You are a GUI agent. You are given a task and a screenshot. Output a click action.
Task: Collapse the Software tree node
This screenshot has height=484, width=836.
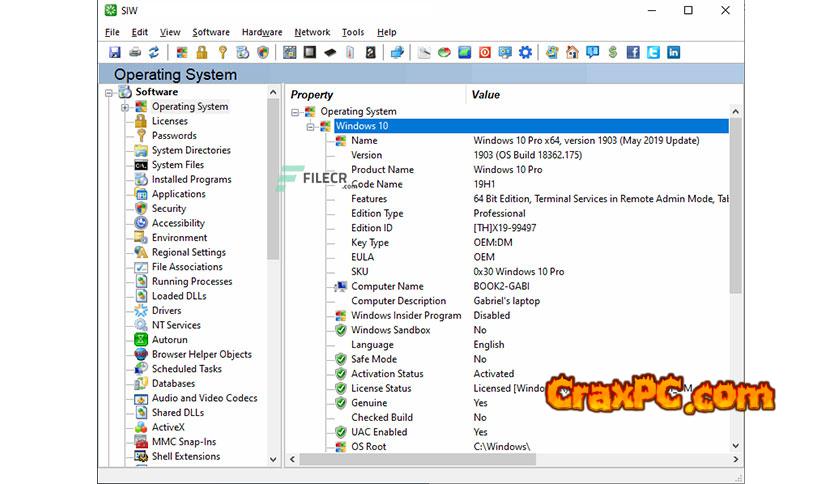pyautogui.click(x=110, y=92)
